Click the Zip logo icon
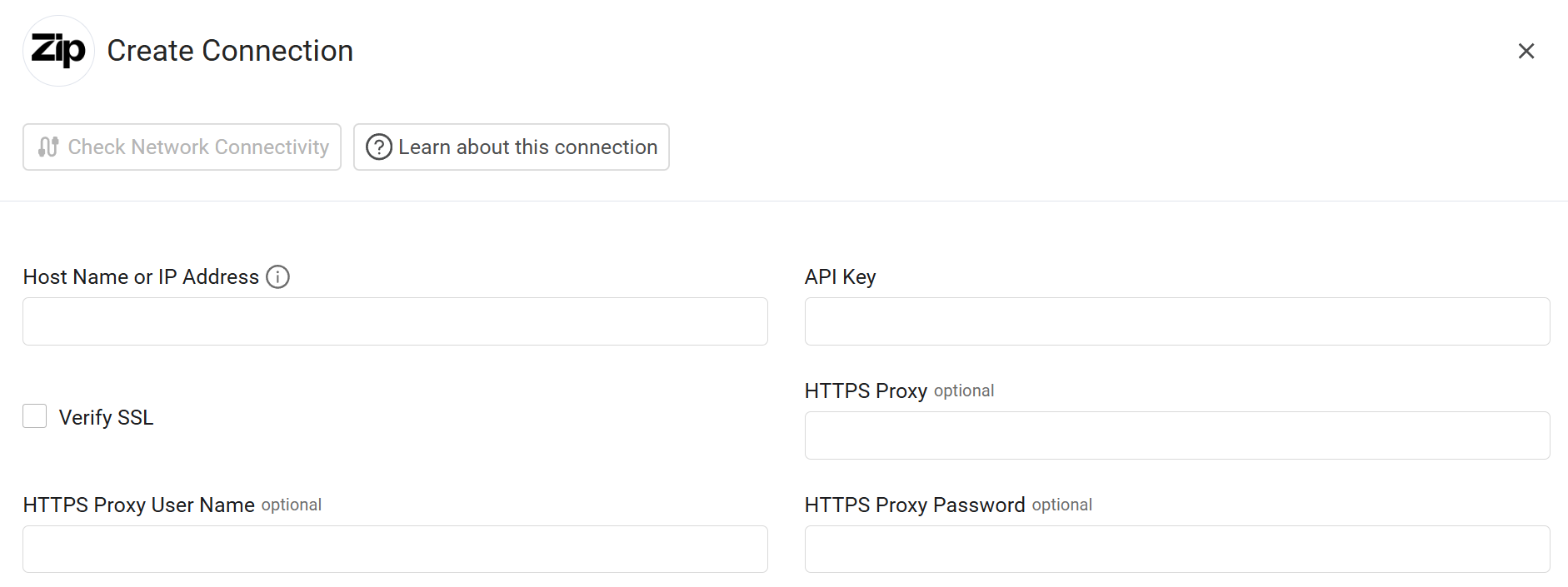Viewport: 1568px width, 587px height. [58, 50]
